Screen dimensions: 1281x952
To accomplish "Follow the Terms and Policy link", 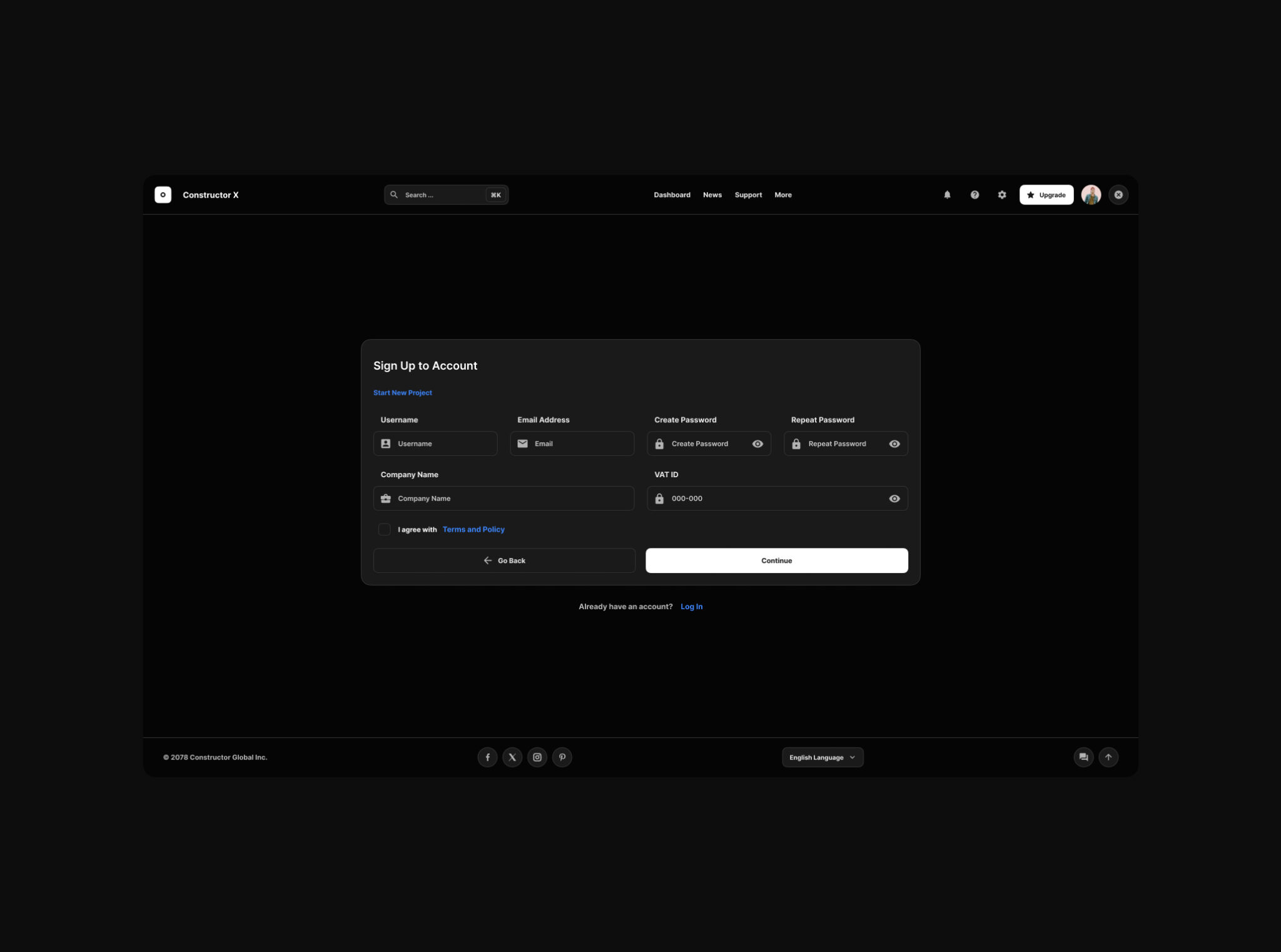I will 473,529.
